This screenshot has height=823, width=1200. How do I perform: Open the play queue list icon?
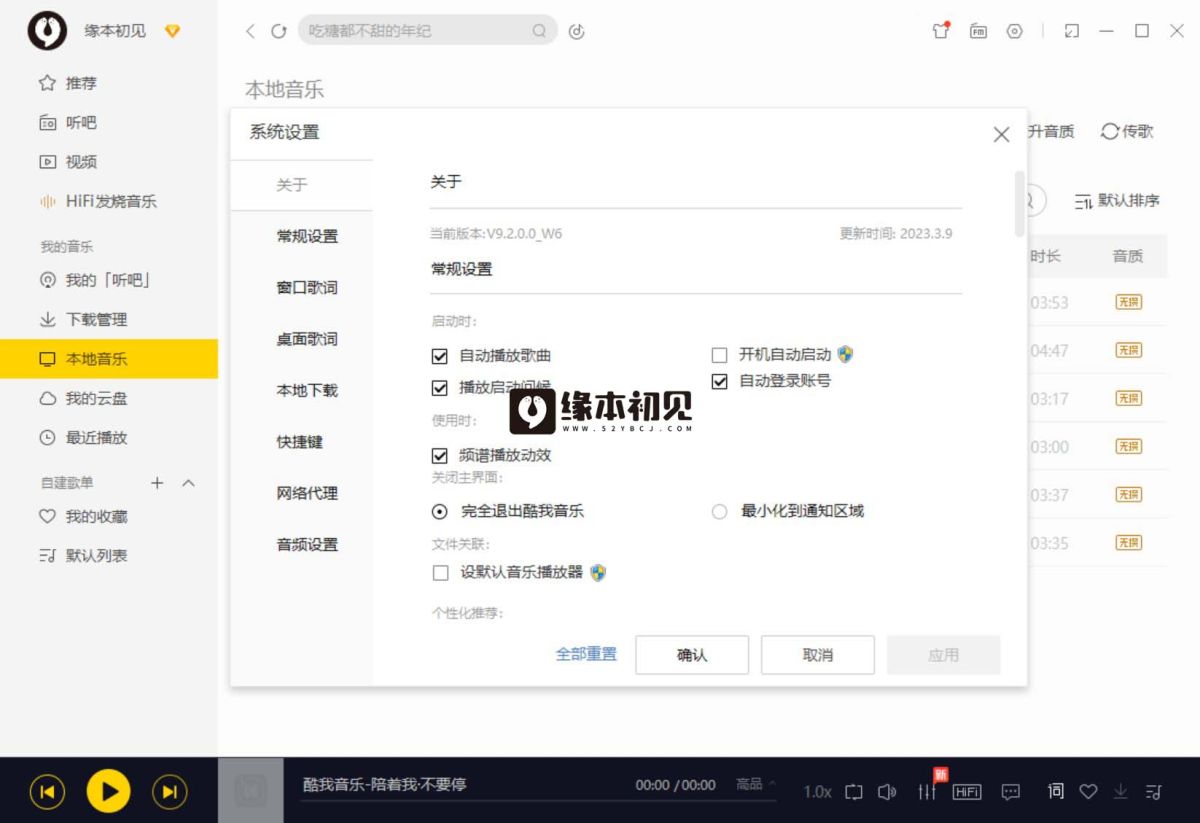coord(1154,792)
